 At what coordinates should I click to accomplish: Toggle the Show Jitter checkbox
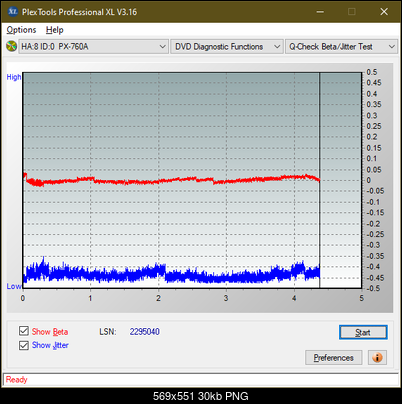click(24, 345)
